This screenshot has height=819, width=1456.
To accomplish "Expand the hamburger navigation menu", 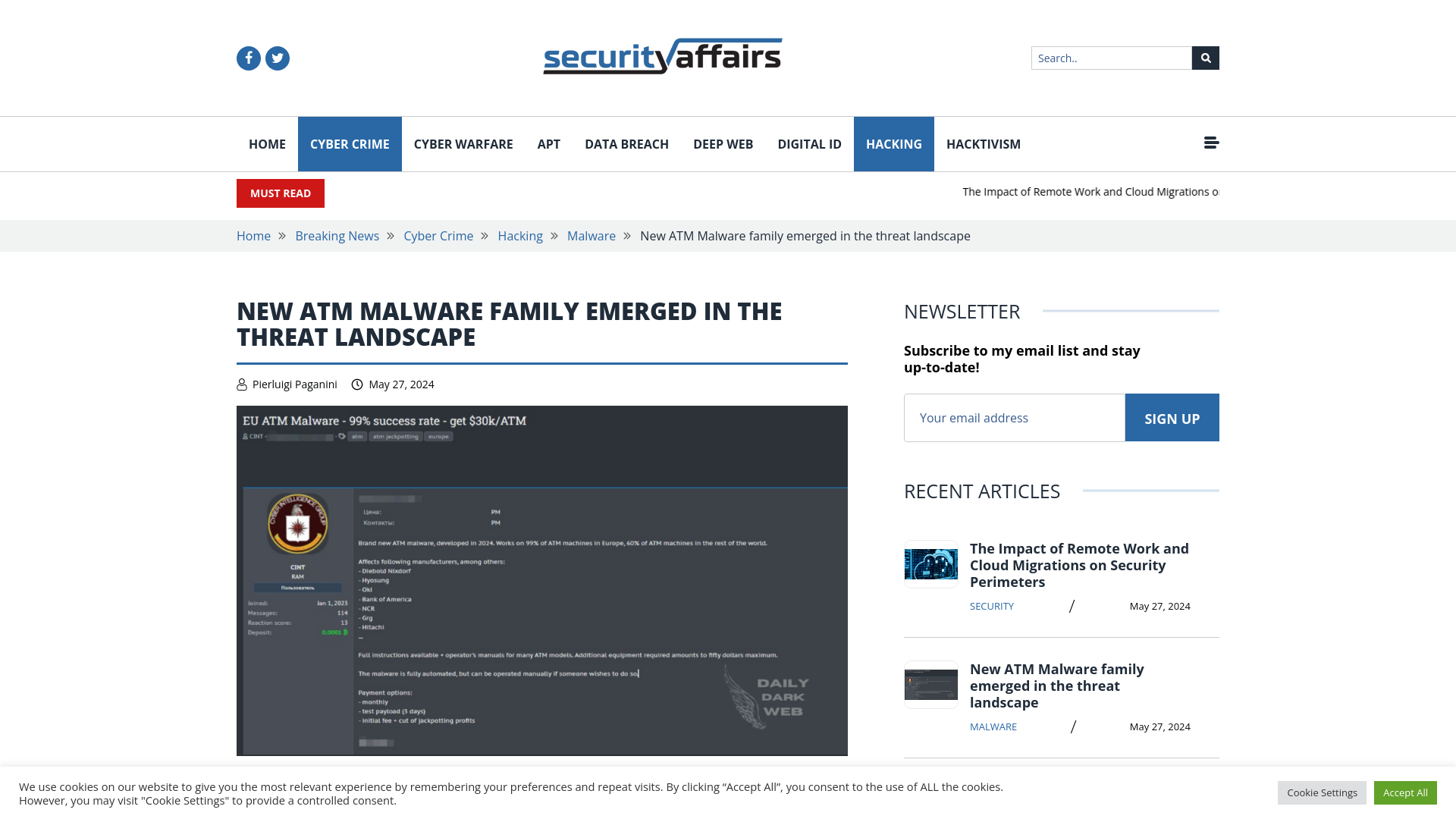I will [x=1211, y=142].
